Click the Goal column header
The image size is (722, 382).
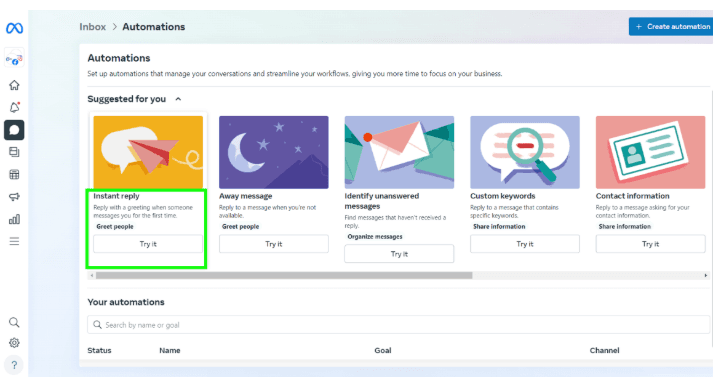[x=383, y=350]
